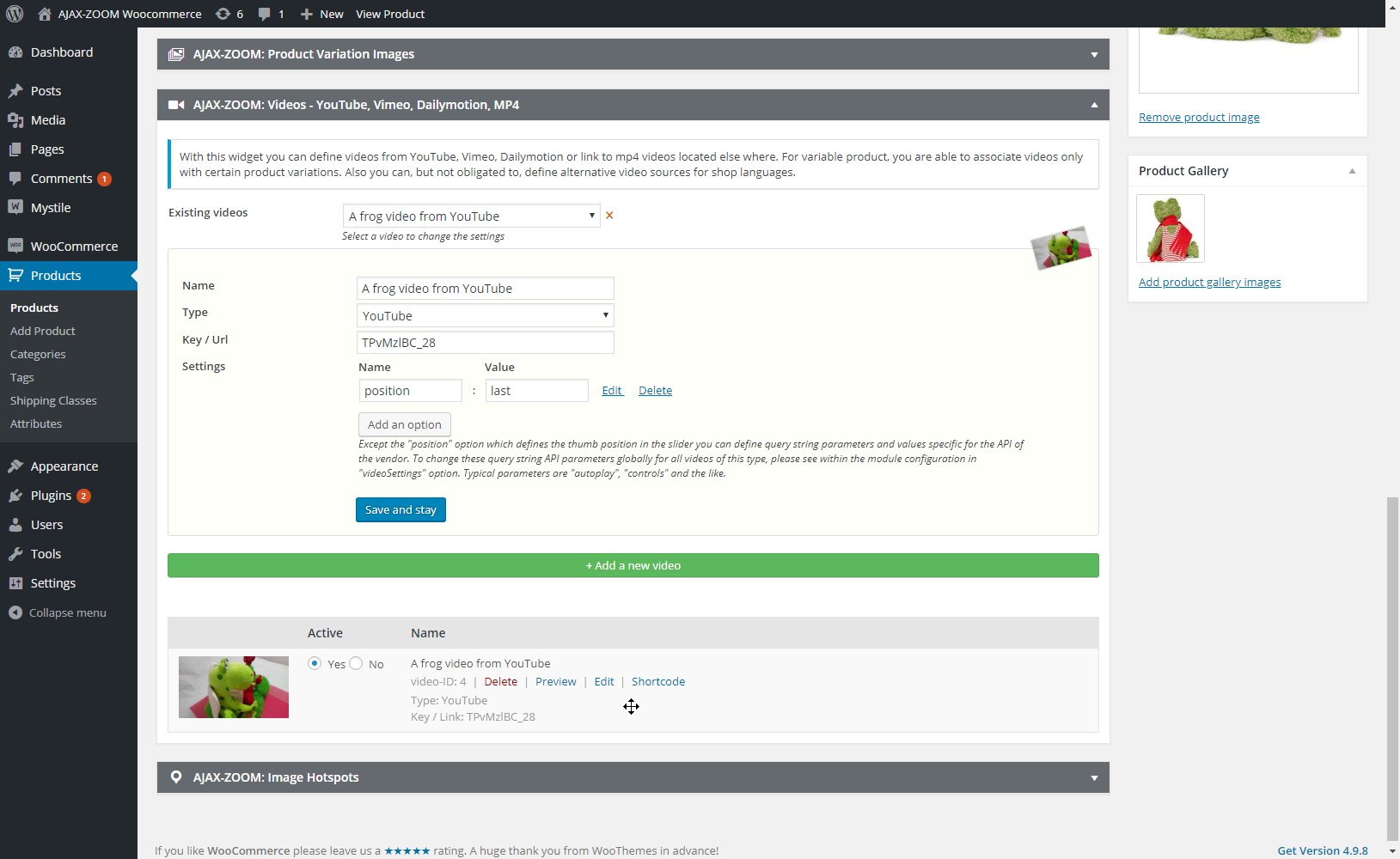
Task: Click Edit link next to position setting
Action: 612,391
